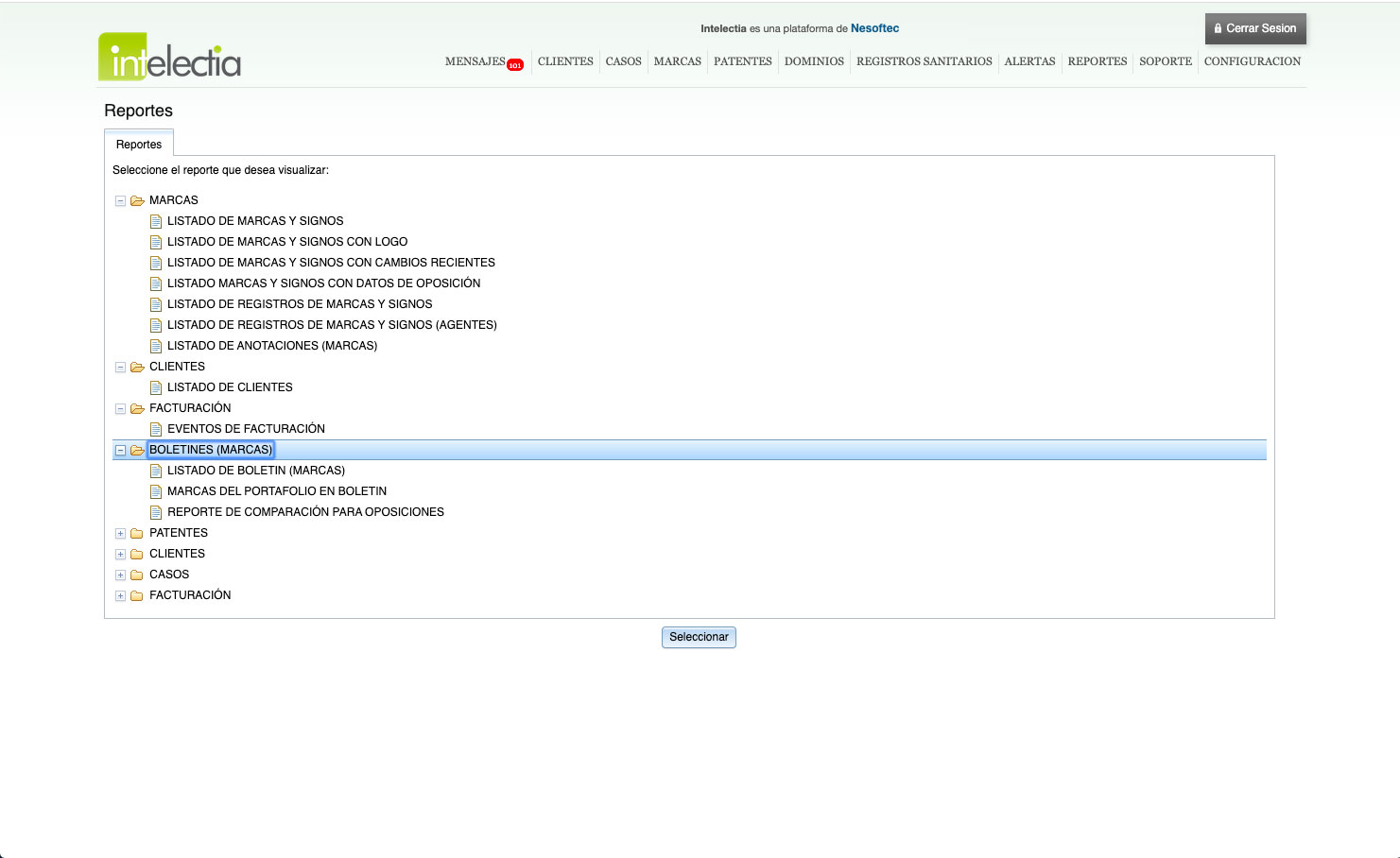Screen dimensions: 1400x858
Task: Click the Intelectia logo
Action: click(x=169, y=58)
